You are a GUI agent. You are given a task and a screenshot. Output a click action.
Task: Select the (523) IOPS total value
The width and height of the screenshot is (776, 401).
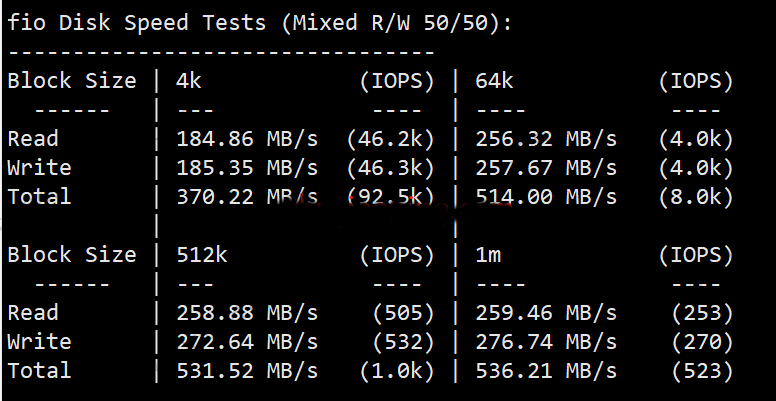[x=702, y=371]
